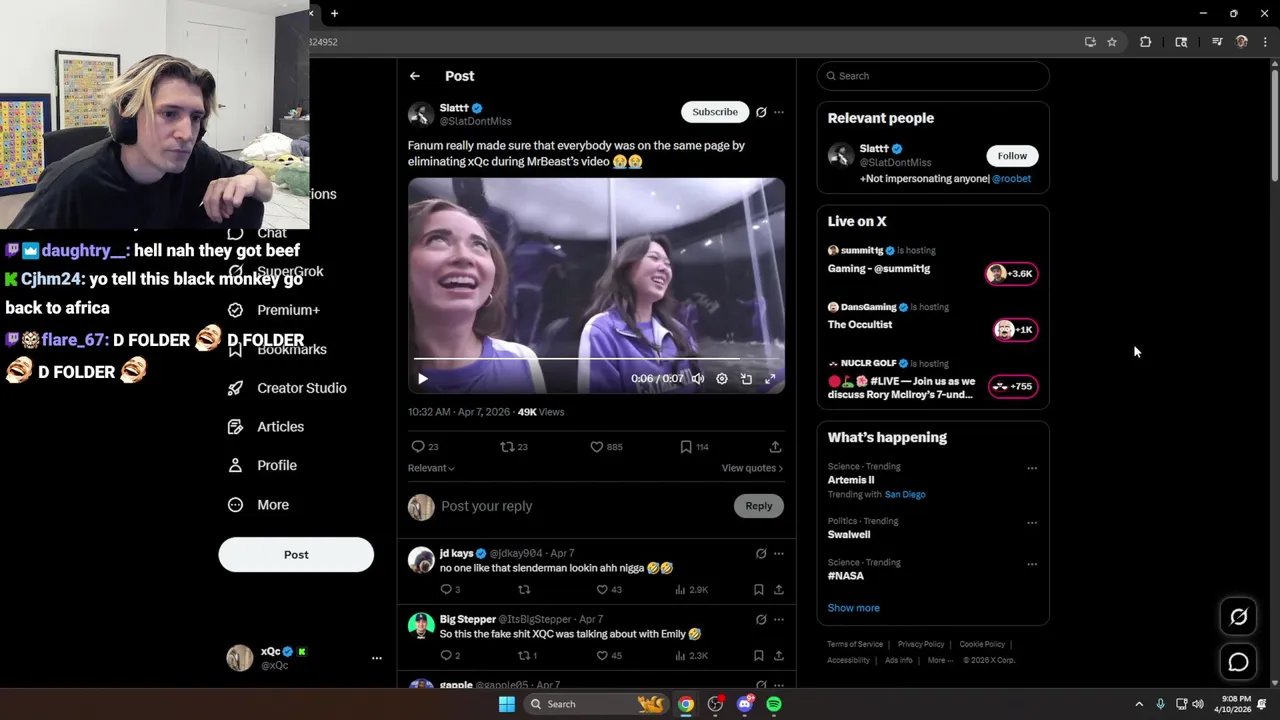Click the X search box
This screenshot has width=1280, height=720.
pos(933,76)
